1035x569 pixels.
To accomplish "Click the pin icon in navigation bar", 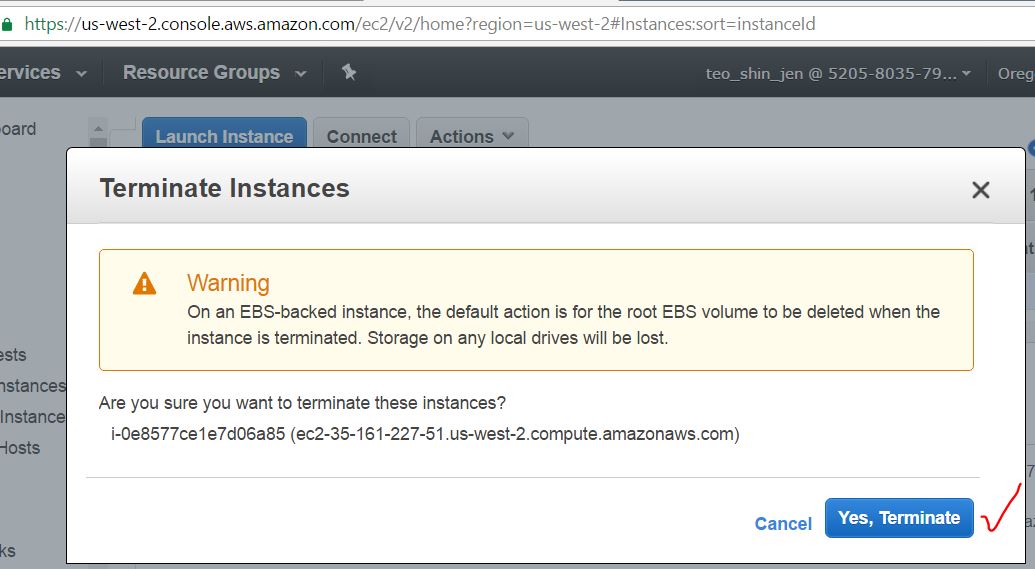I will (x=349, y=72).
